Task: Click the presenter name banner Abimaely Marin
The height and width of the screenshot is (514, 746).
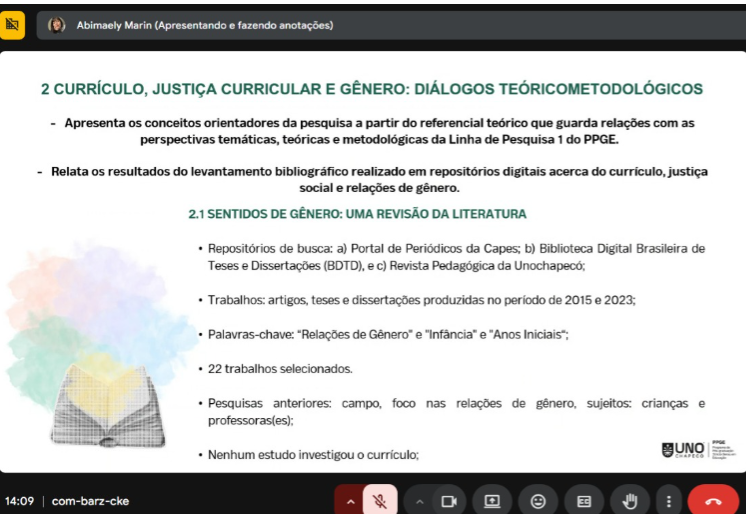Action: coord(205,25)
